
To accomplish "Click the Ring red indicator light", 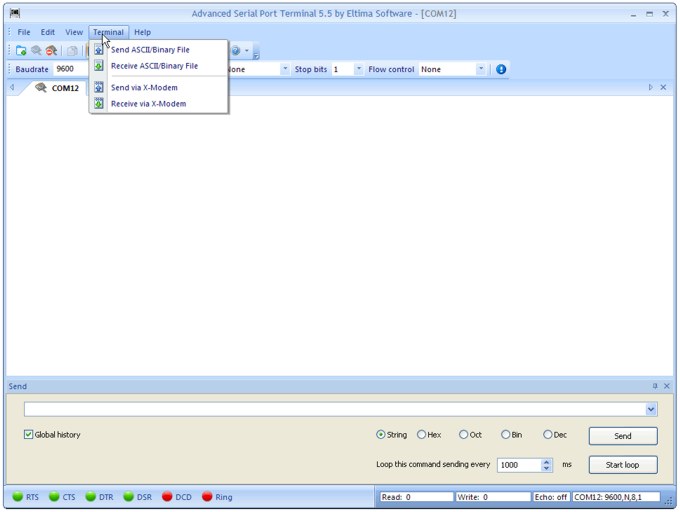I will click(207, 497).
